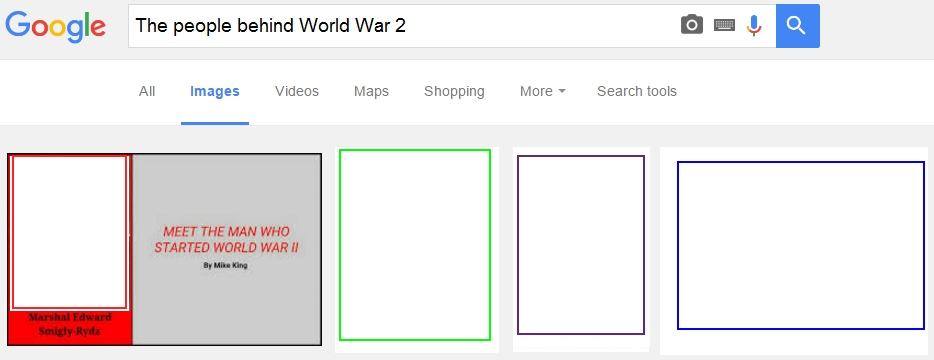Click the blue magnifier search button
This screenshot has width=934, height=360.
click(x=798, y=26)
